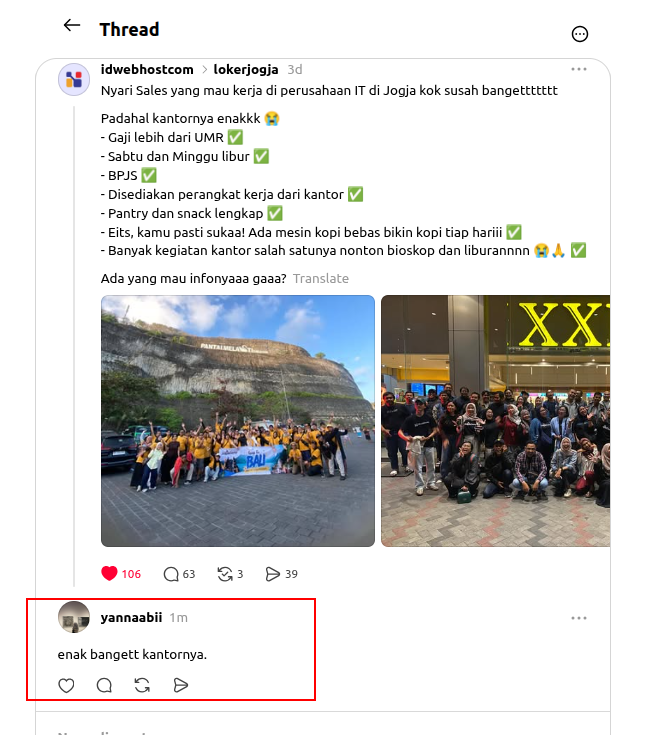Open the yannaabii profile picture
The width and height of the screenshot is (672, 735).
tap(74, 617)
